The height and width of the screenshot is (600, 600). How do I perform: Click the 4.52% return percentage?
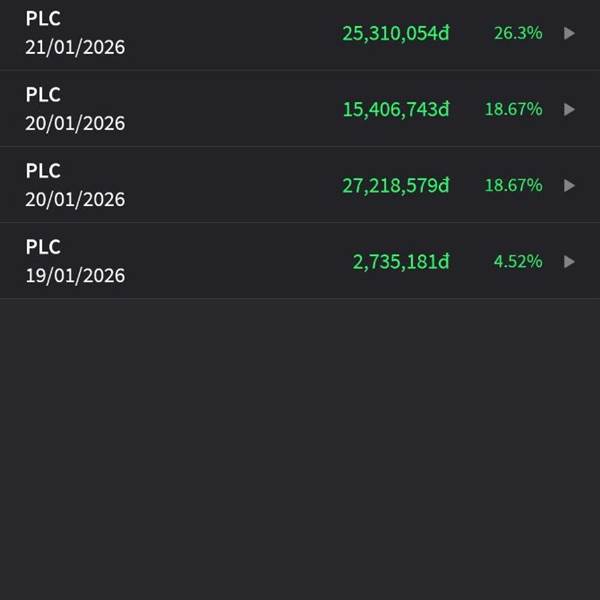pos(518,262)
